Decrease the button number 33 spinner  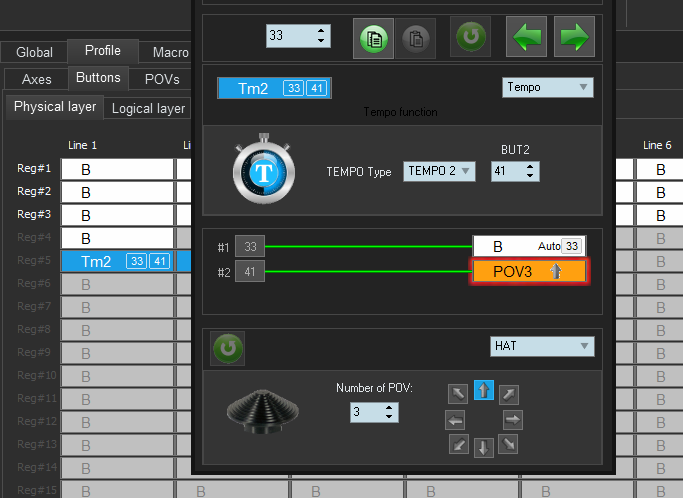(x=321, y=41)
